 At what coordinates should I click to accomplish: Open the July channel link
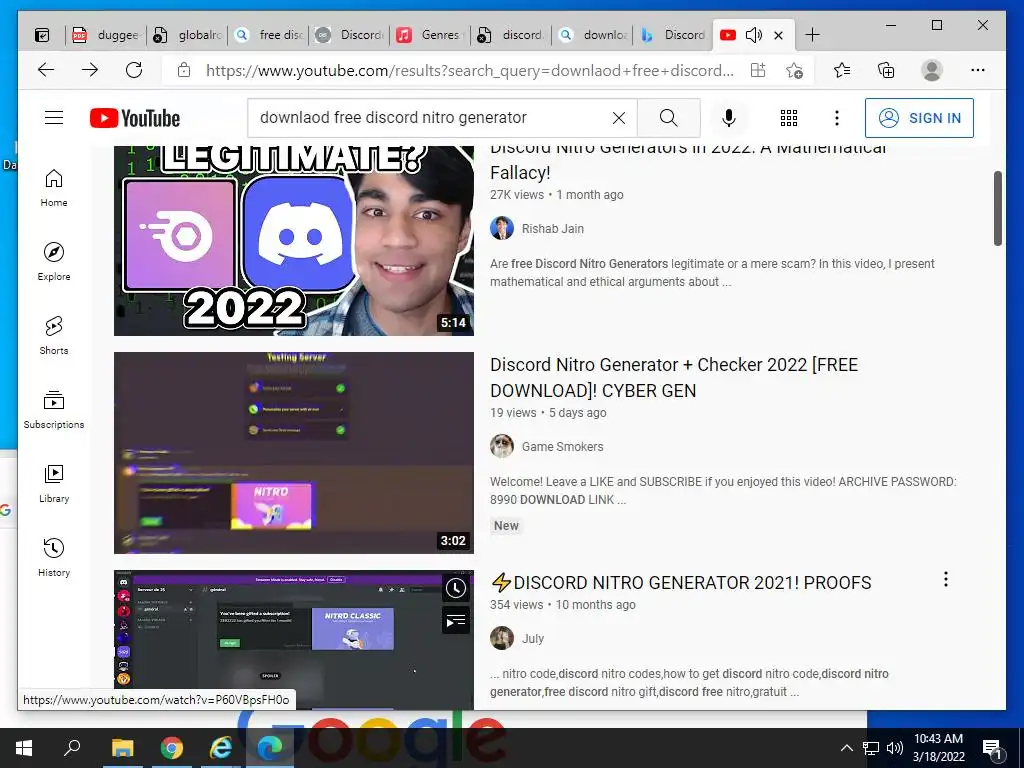click(533, 639)
